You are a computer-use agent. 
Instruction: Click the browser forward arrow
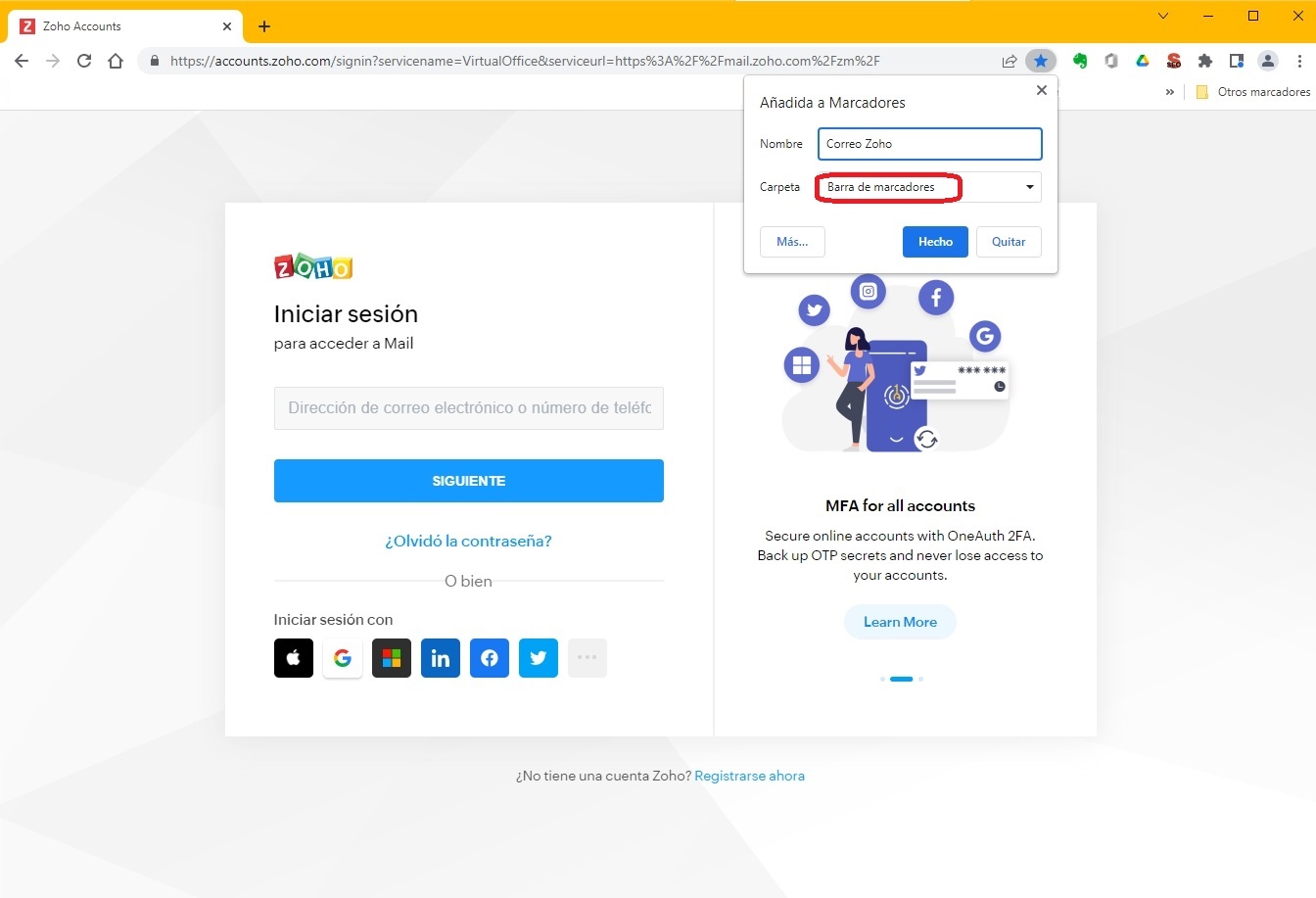click(53, 61)
